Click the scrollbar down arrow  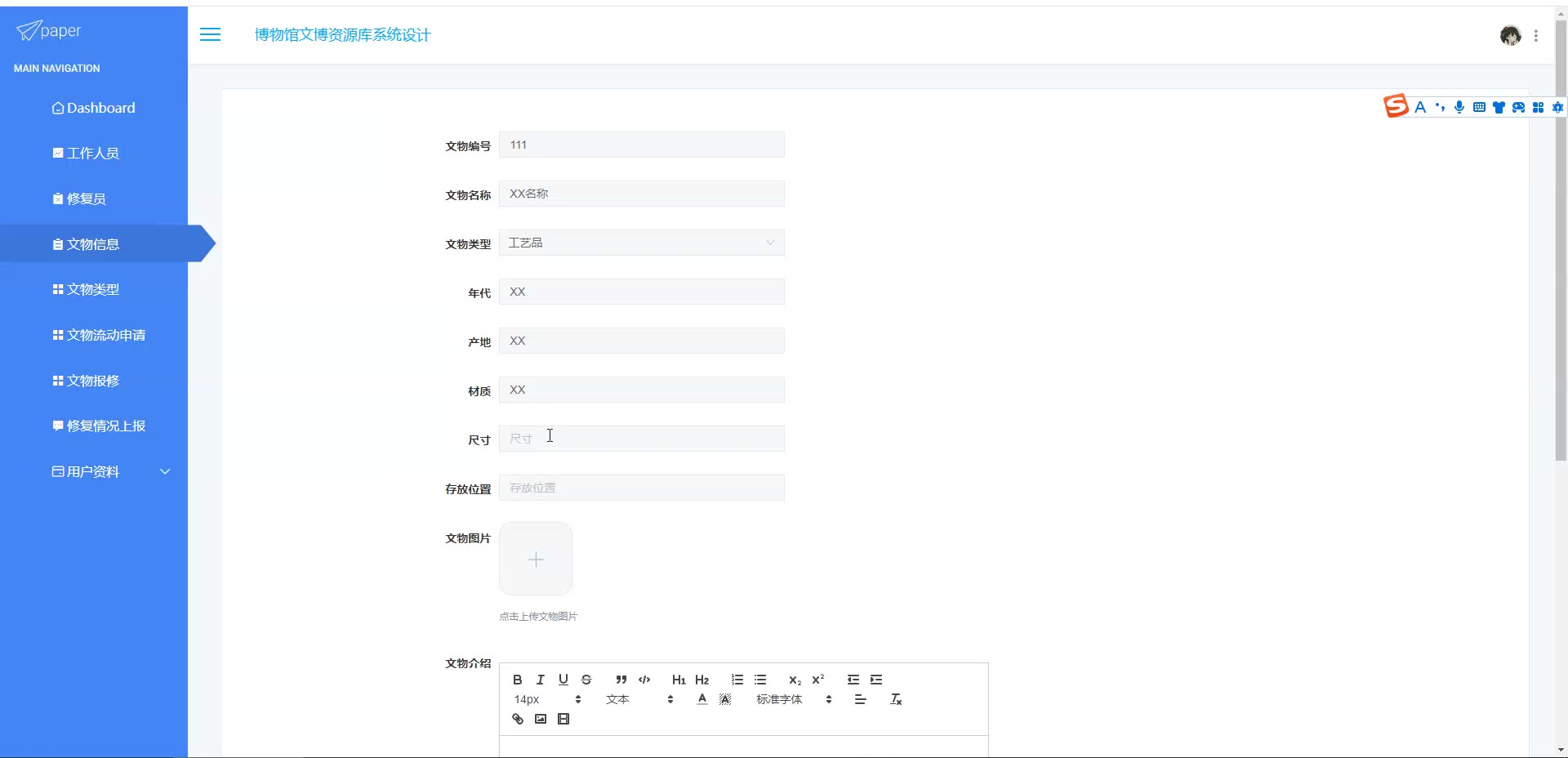coord(1561,750)
